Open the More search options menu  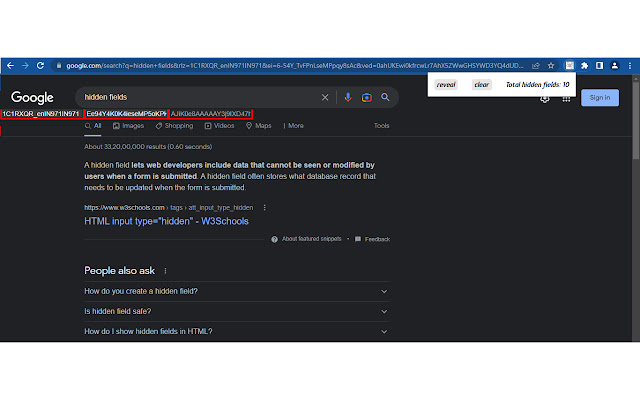pyautogui.click(x=293, y=126)
